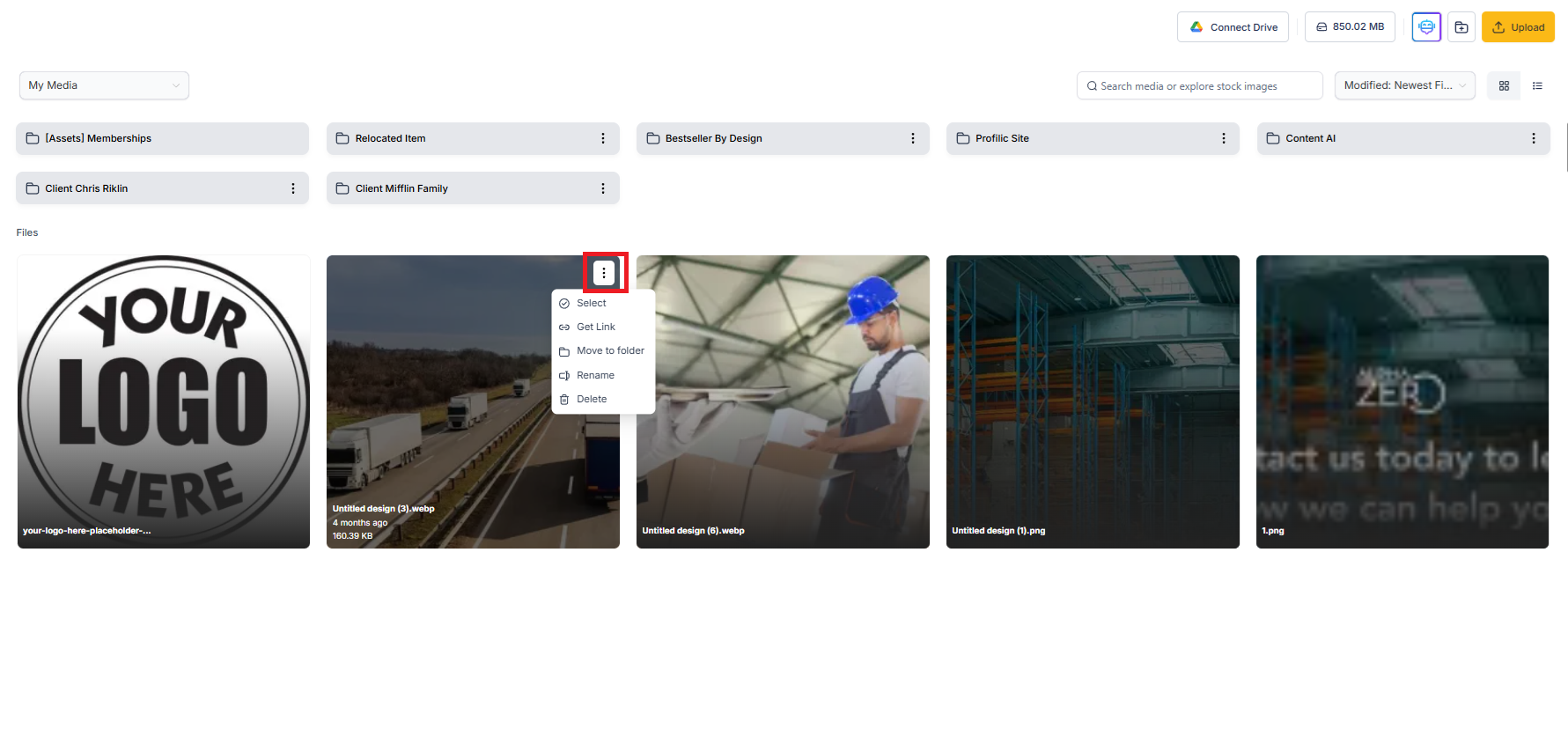Choose Rename from the context menu

pyautogui.click(x=603, y=375)
